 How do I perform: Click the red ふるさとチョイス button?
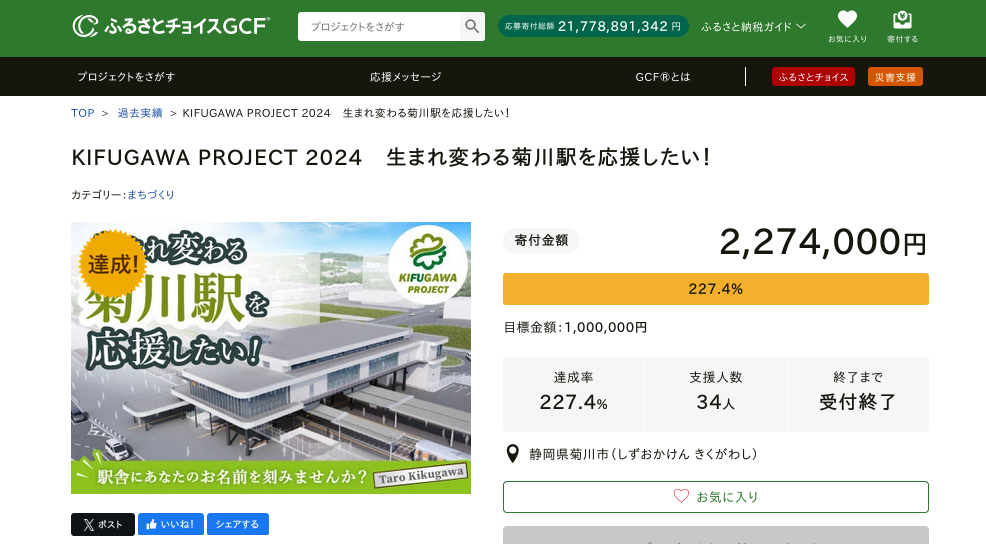click(x=813, y=77)
